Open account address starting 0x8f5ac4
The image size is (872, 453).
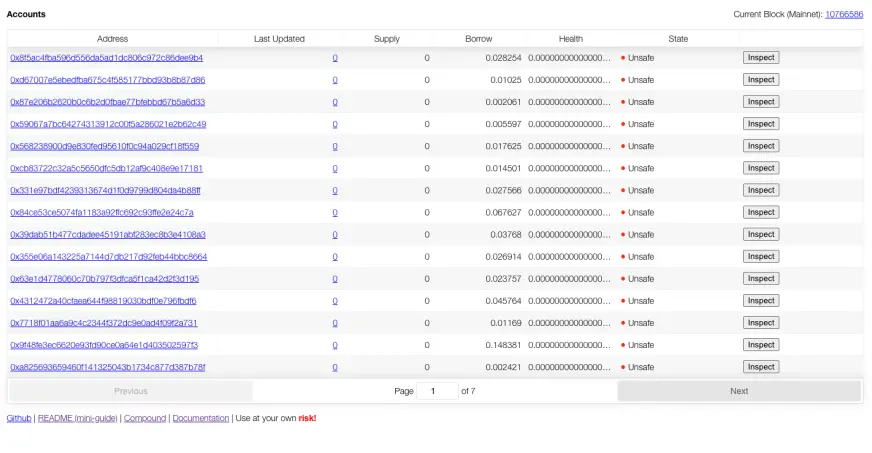coord(106,58)
